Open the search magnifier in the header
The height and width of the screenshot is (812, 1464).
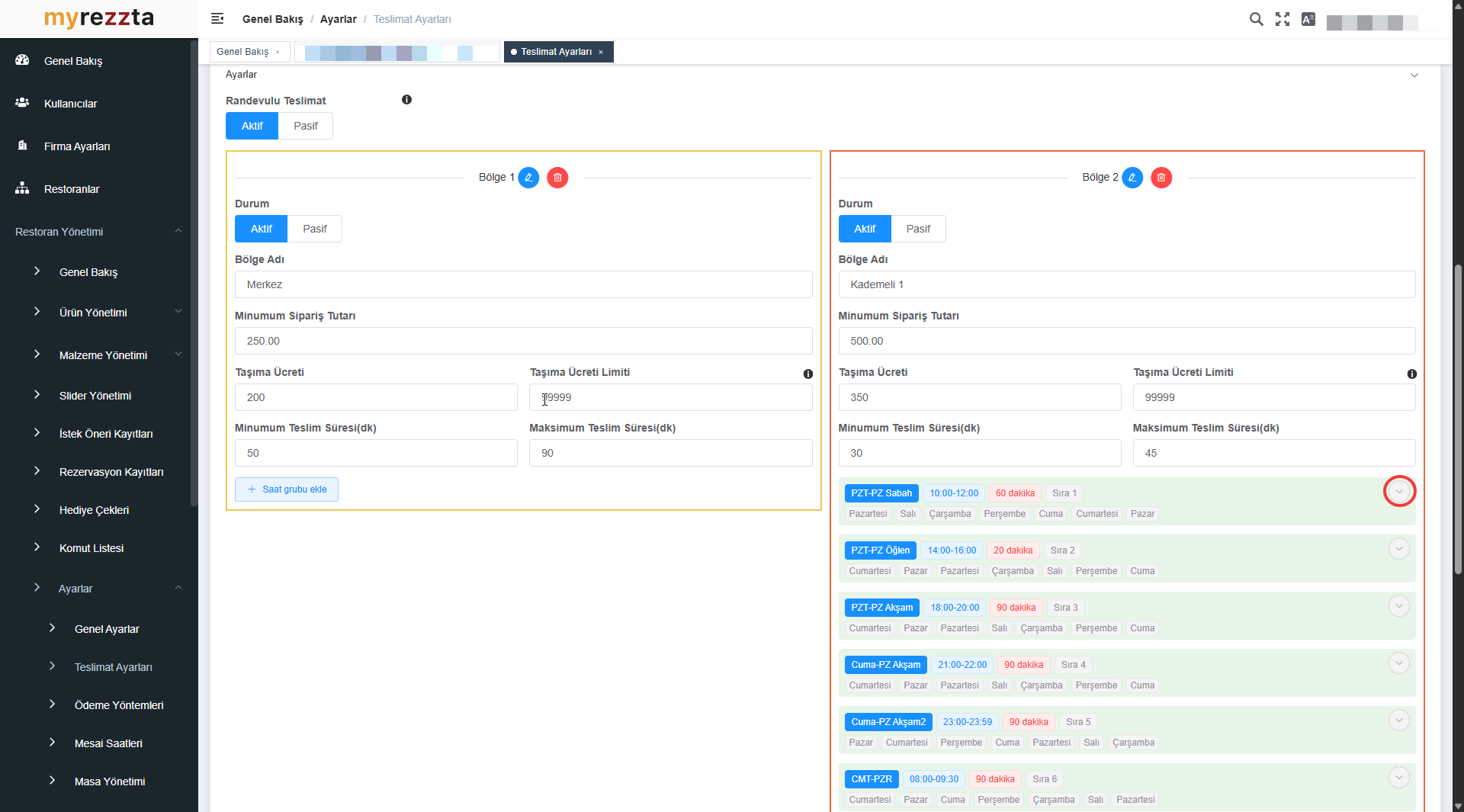pos(1256,19)
